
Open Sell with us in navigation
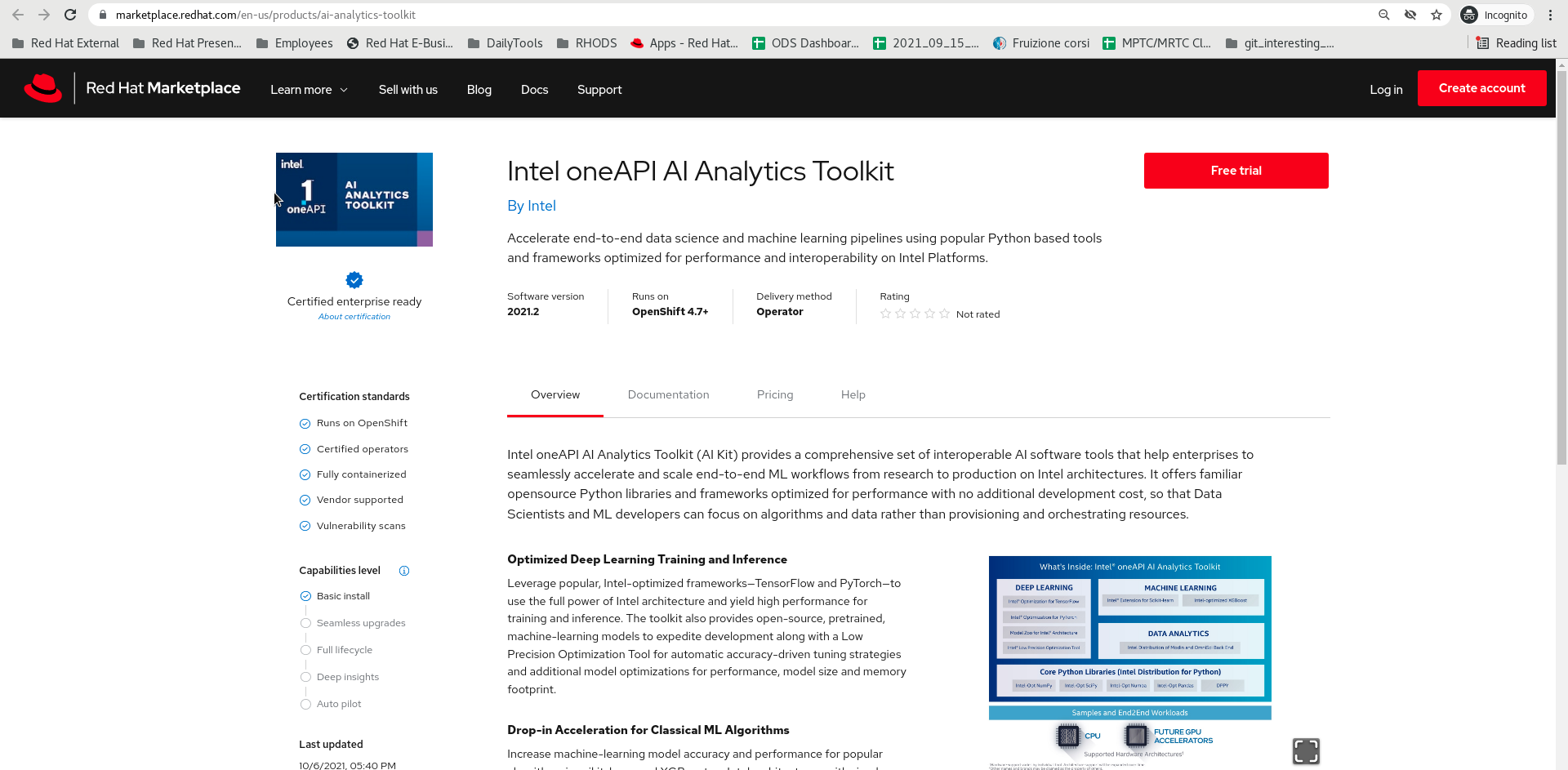[408, 90]
